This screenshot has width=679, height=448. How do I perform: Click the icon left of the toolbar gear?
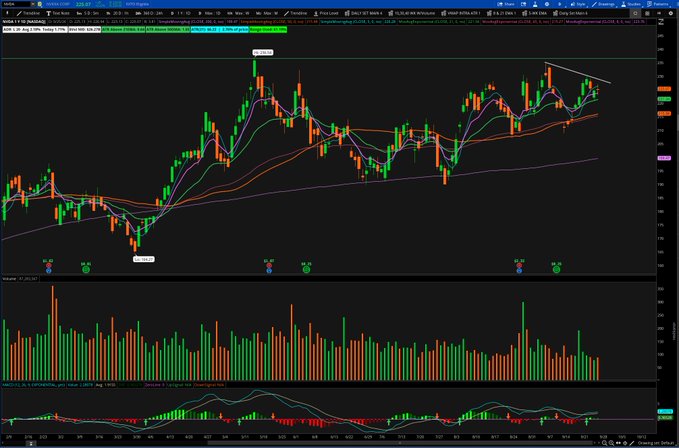[x=660, y=13]
